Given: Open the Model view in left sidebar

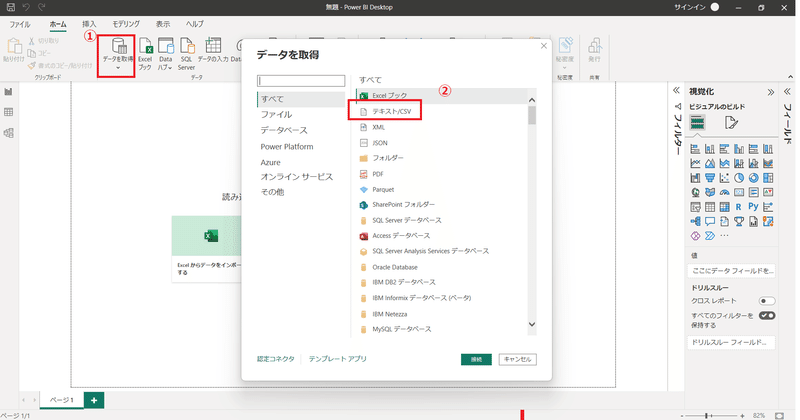Looking at the screenshot, I should click(x=8, y=133).
